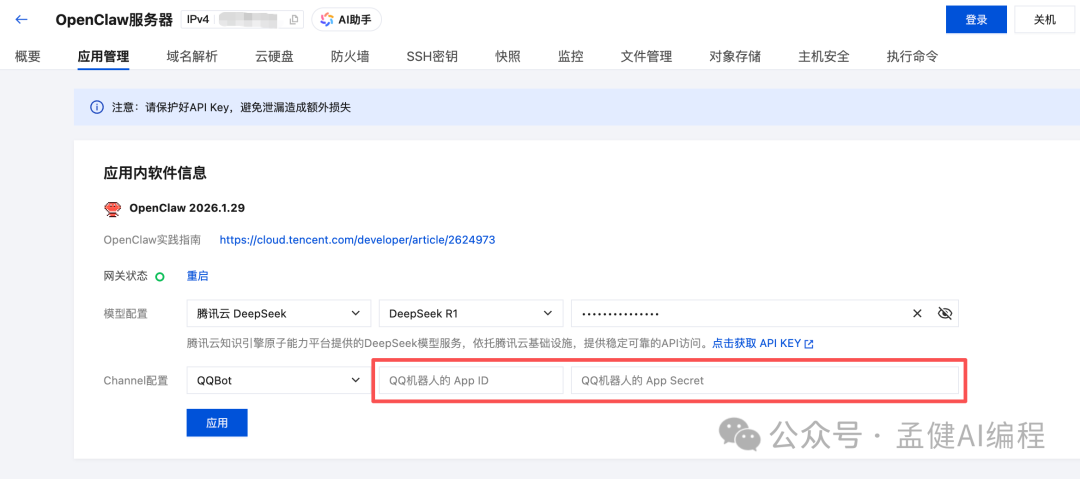Clear the API key with X icon
This screenshot has height=479, width=1080.
(x=917, y=313)
